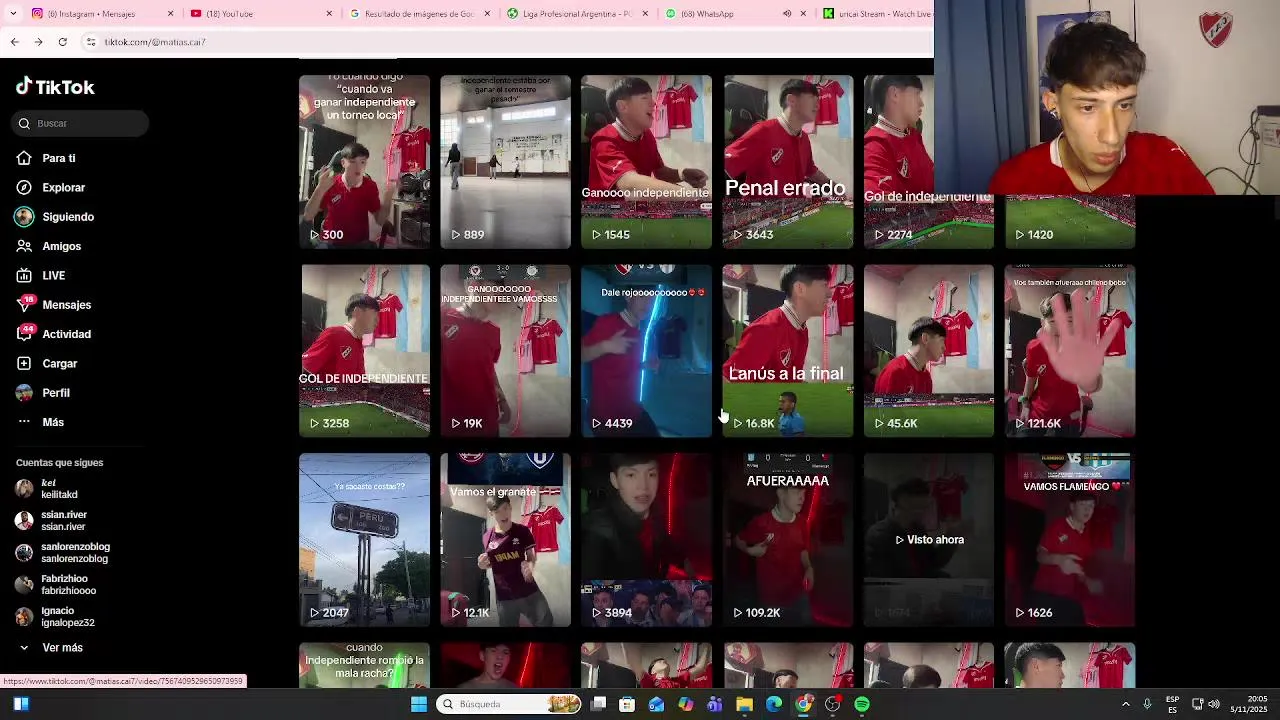This screenshot has width=1280, height=720.
Task: Open the Visto ahora video
Action: 929,540
